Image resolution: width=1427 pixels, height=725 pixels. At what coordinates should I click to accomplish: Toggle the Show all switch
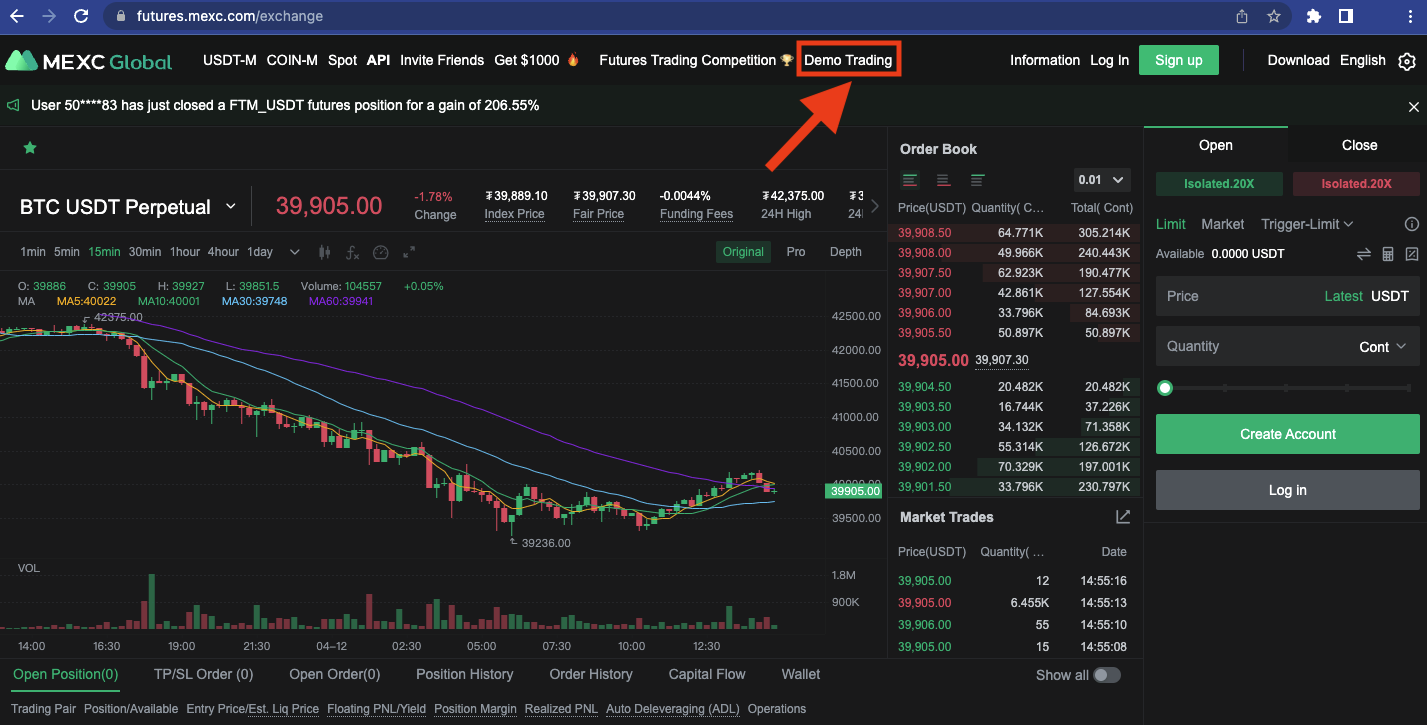pyautogui.click(x=1107, y=675)
